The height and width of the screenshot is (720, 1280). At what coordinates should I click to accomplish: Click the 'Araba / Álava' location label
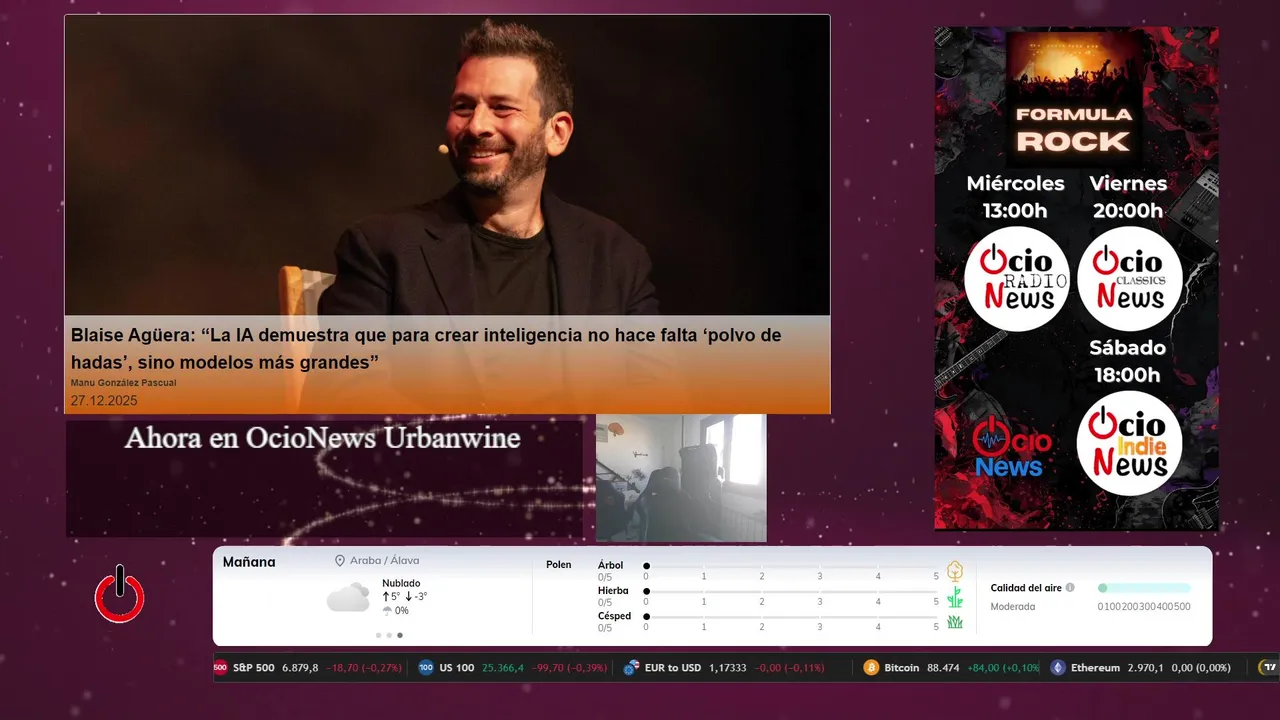click(384, 561)
